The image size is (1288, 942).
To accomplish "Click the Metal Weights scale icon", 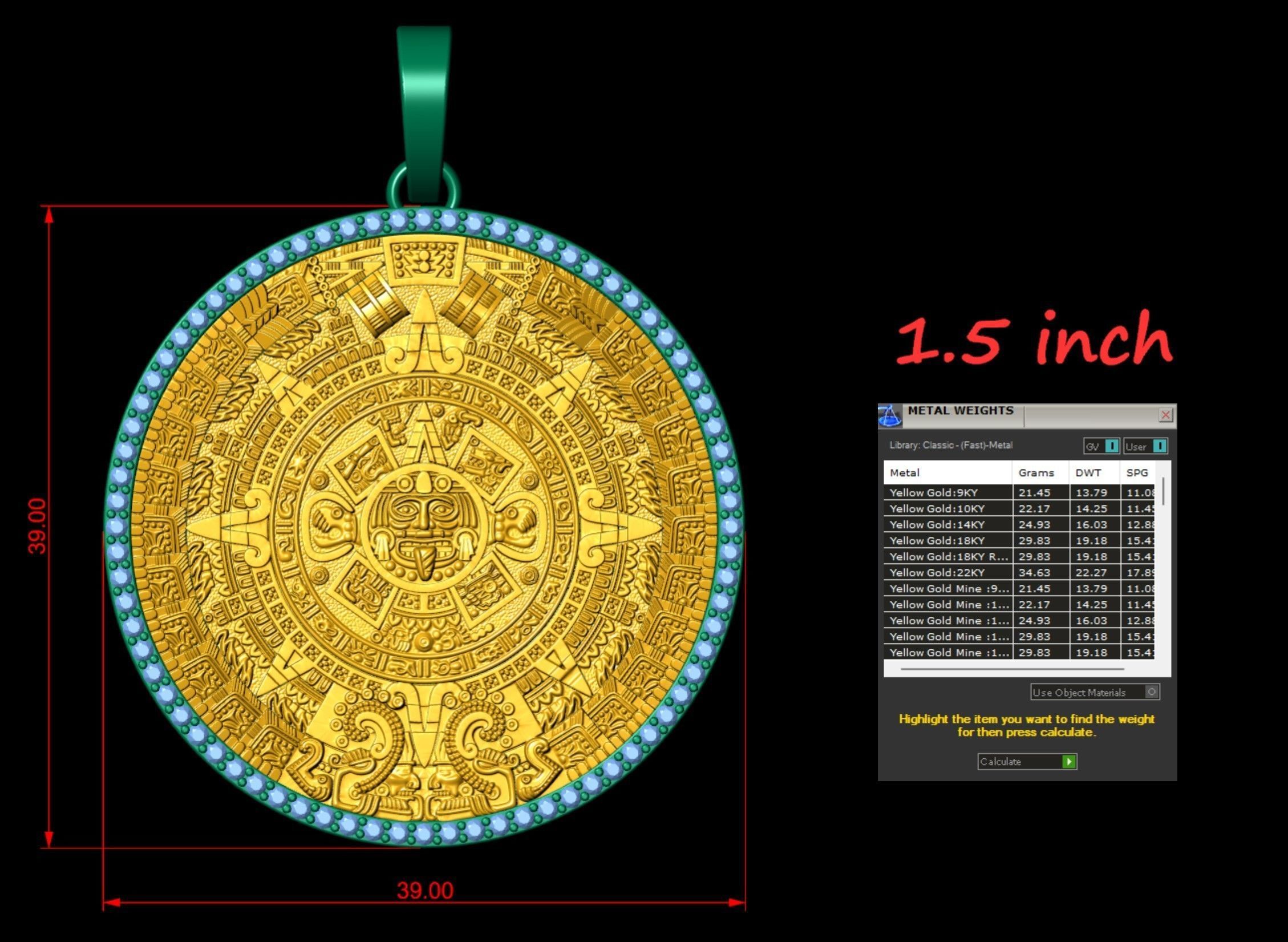I will (890, 416).
